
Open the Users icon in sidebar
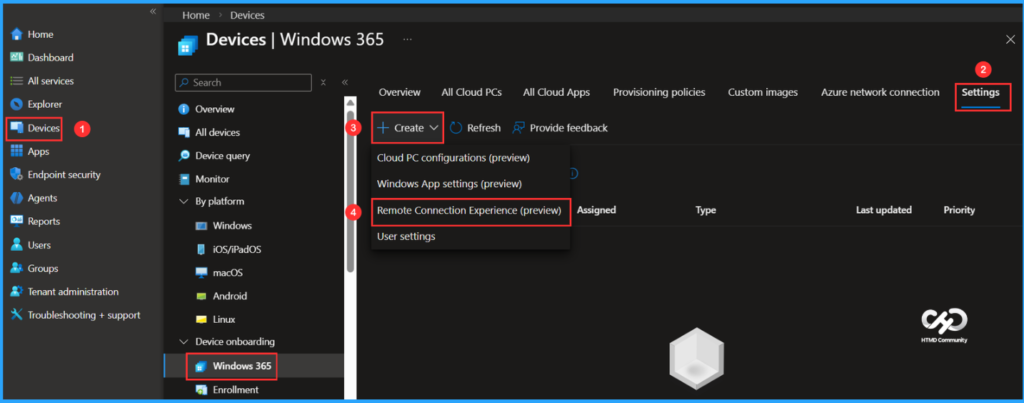point(17,245)
